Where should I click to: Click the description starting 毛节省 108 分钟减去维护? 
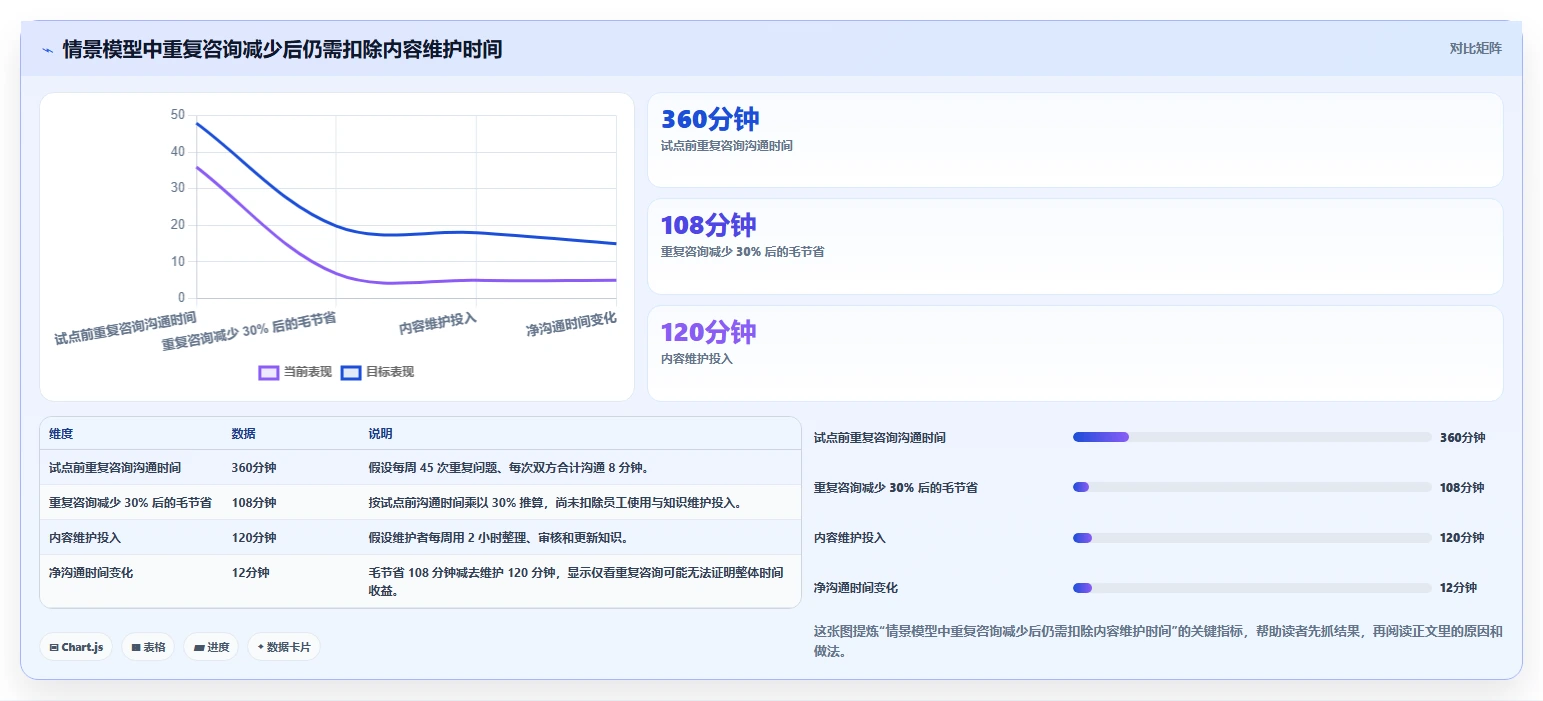click(x=576, y=581)
